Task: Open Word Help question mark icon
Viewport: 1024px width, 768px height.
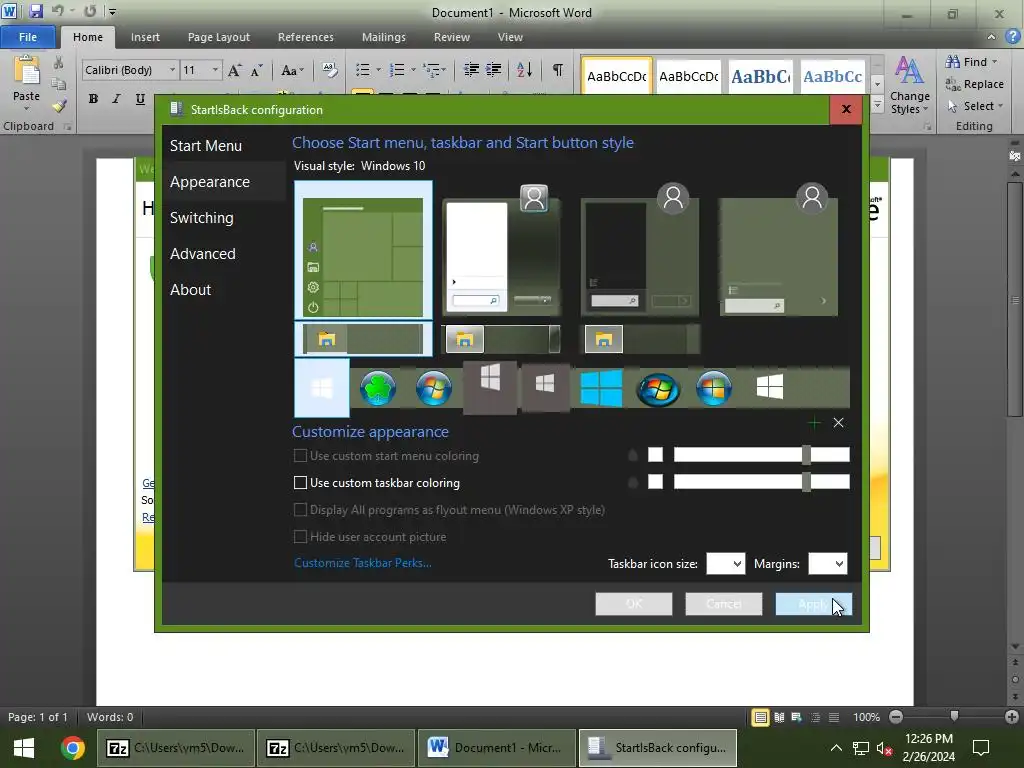Action: (x=1014, y=37)
